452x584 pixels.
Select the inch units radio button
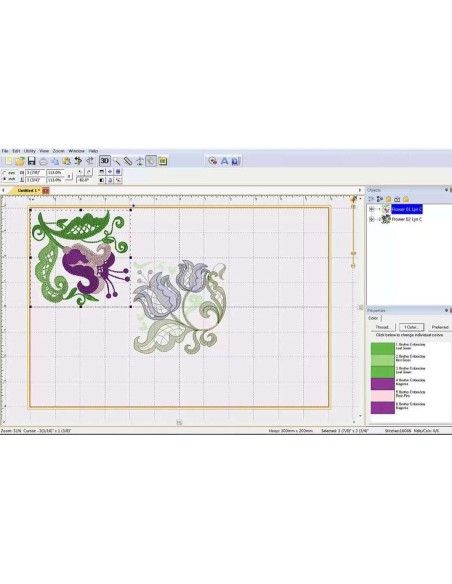4,179
